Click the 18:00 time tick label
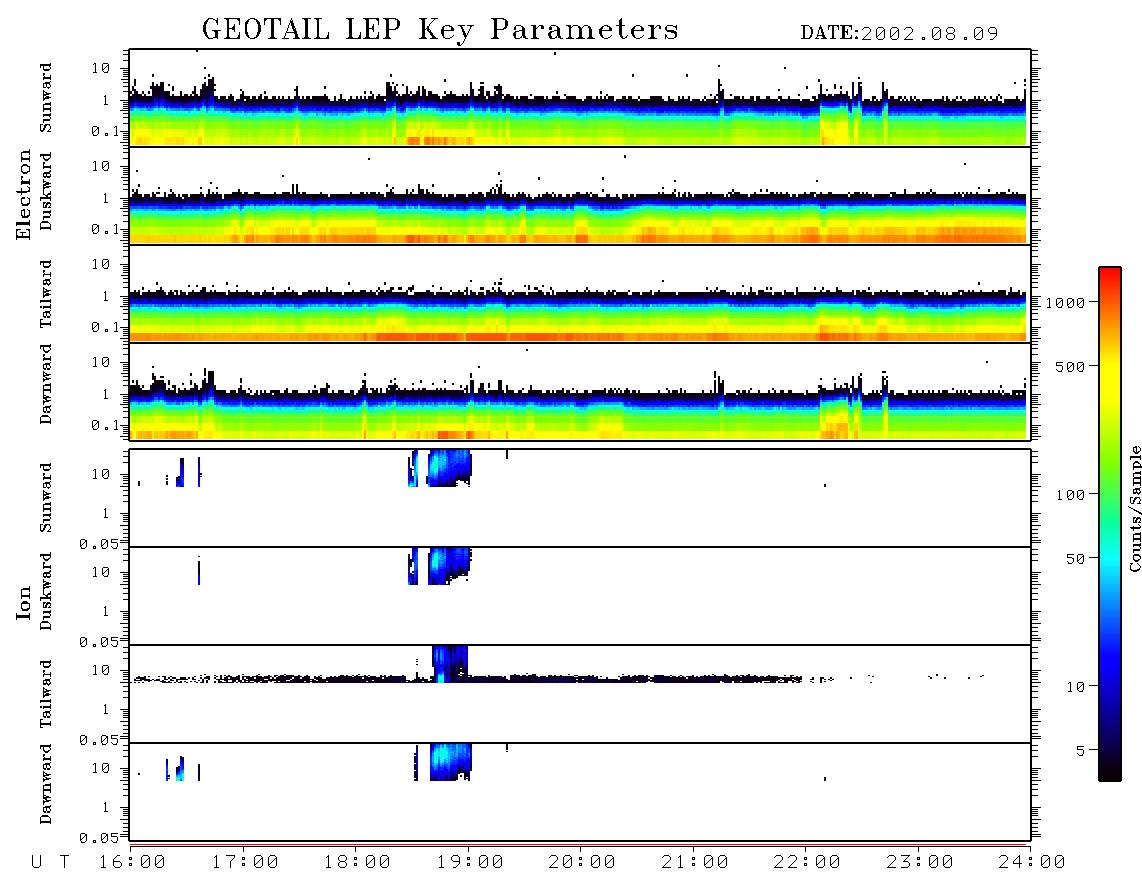 358,863
